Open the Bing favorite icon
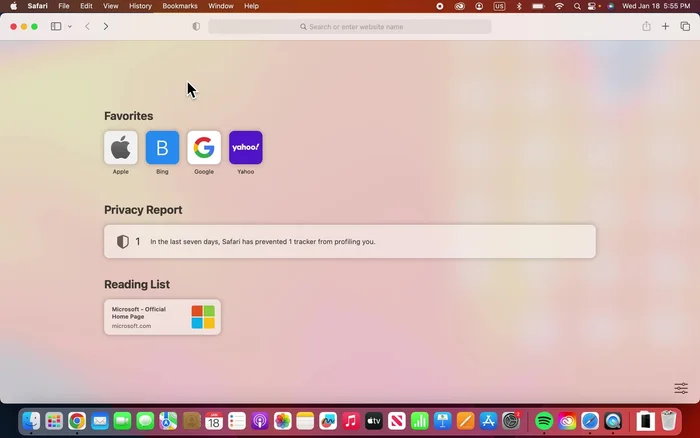This screenshot has height=438, width=700. (162, 148)
